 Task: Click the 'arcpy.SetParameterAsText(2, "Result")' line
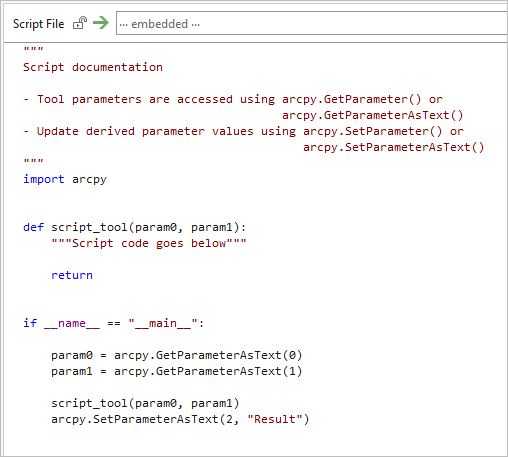pos(180,419)
